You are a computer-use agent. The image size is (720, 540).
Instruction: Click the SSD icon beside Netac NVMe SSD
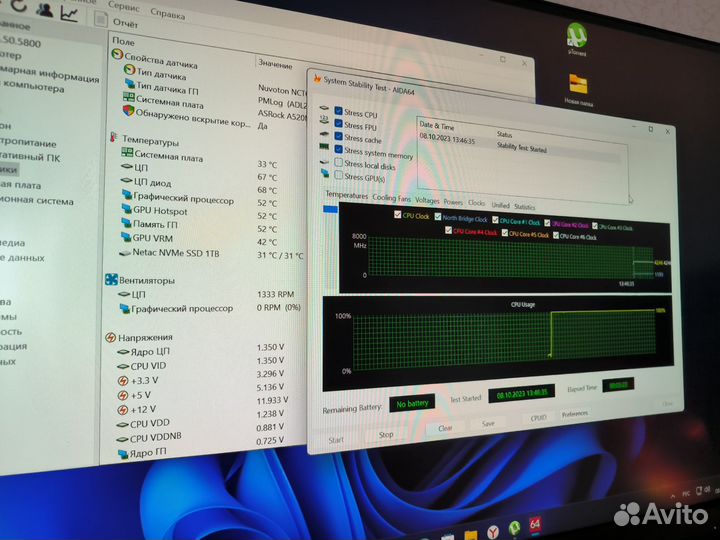(x=124, y=253)
